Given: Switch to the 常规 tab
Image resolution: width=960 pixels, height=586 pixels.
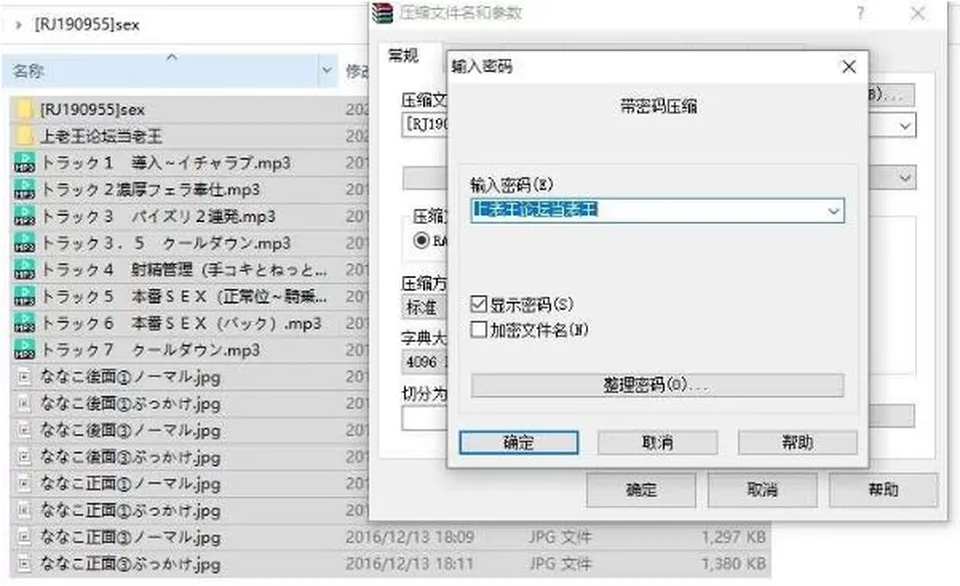Looking at the screenshot, I should [403, 56].
